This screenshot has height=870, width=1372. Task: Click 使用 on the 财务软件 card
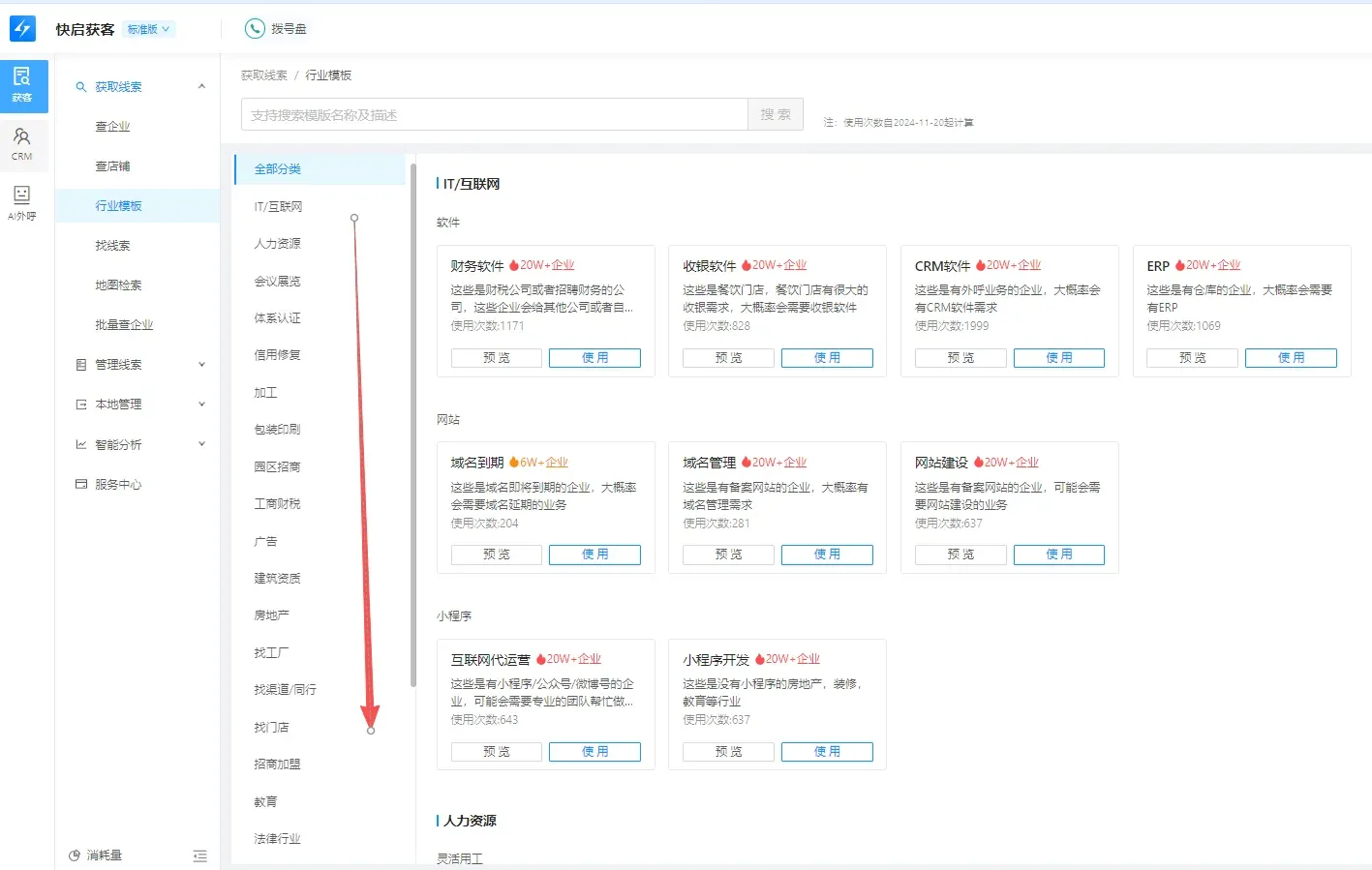coord(595,358)
